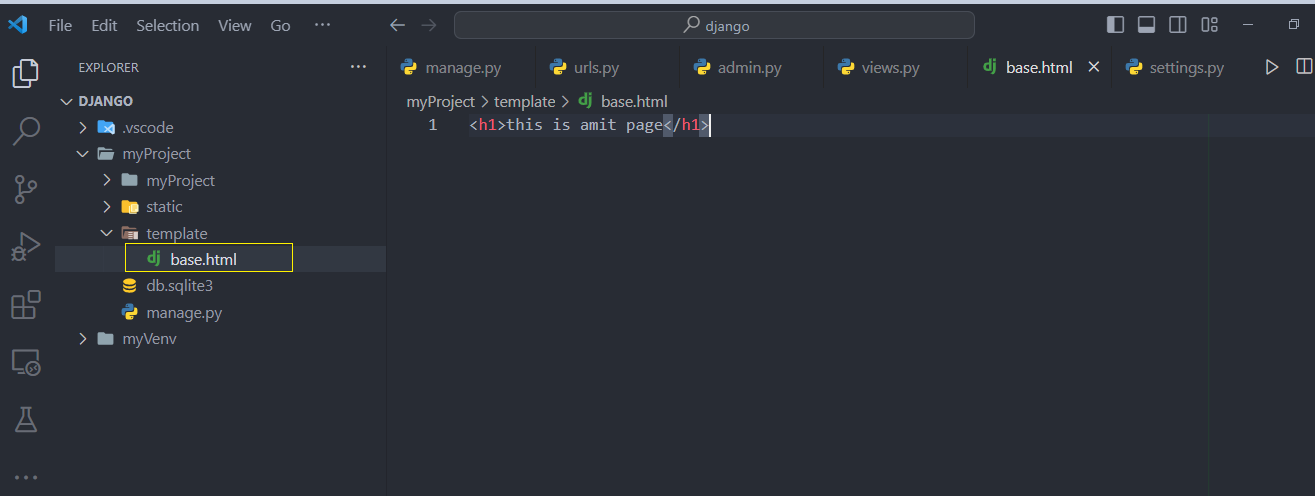
Task: Open the Testing flask icon
Action: (x=26, y=420)
